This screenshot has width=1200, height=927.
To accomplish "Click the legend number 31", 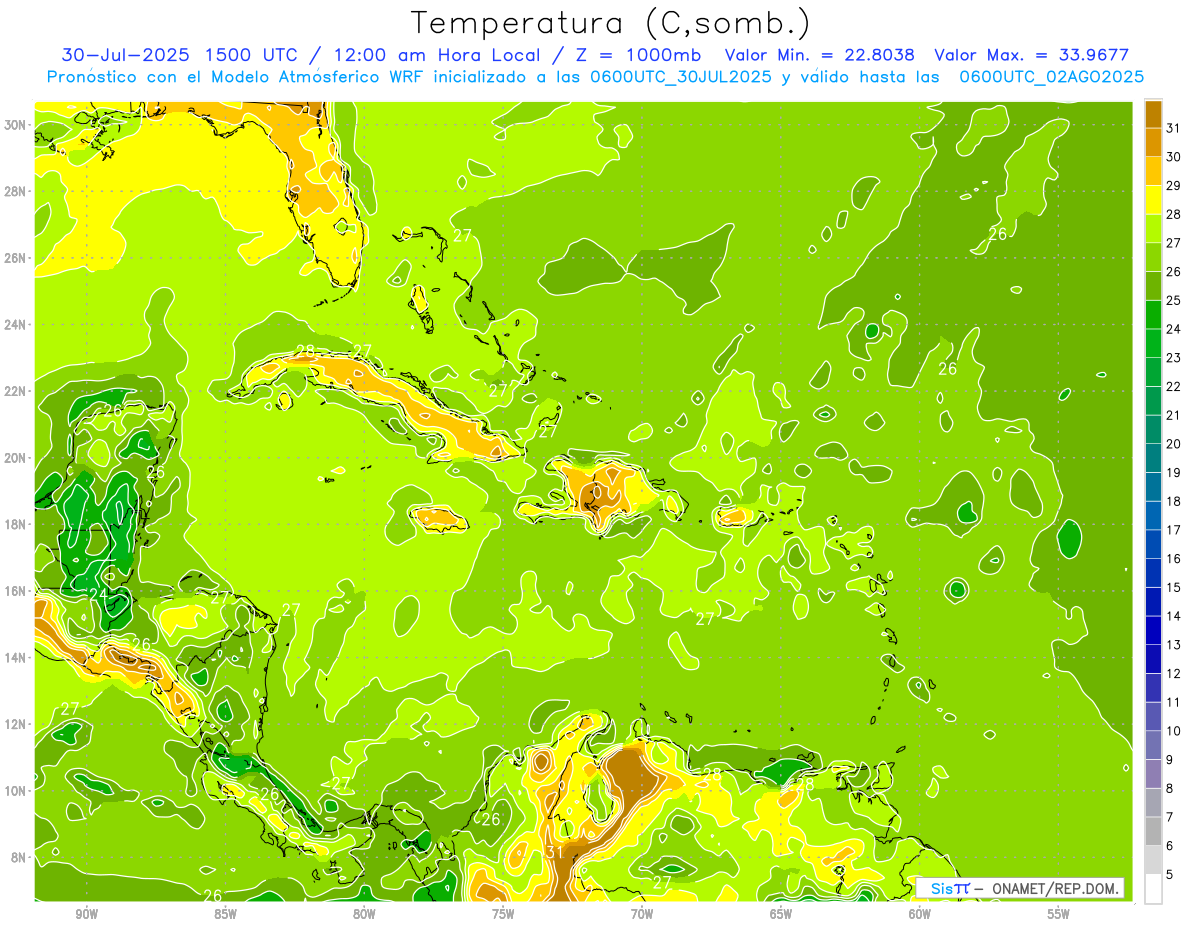I will pos(1173,127).
